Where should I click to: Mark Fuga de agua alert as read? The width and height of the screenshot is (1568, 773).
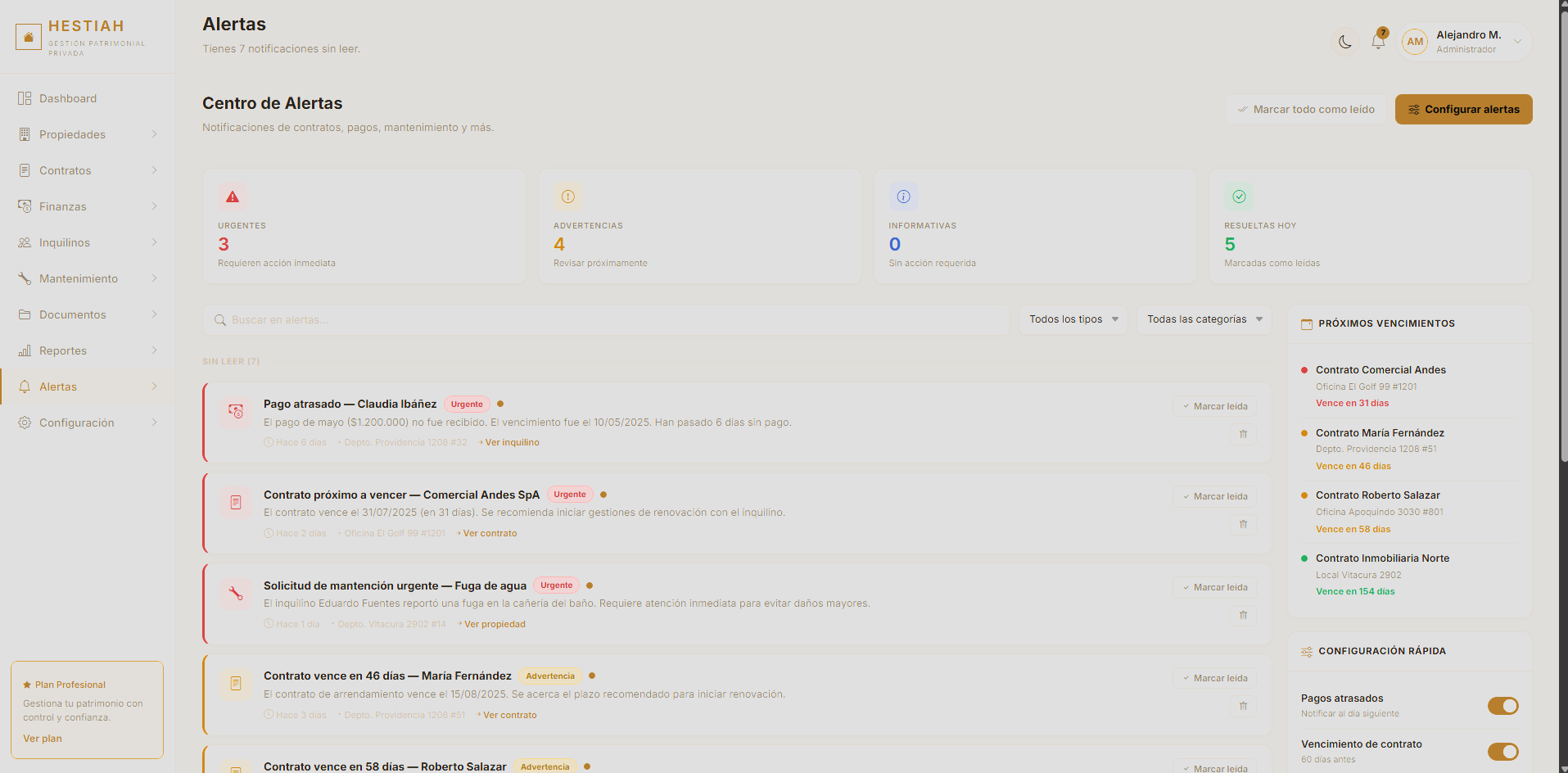[x=1214, y=587]
